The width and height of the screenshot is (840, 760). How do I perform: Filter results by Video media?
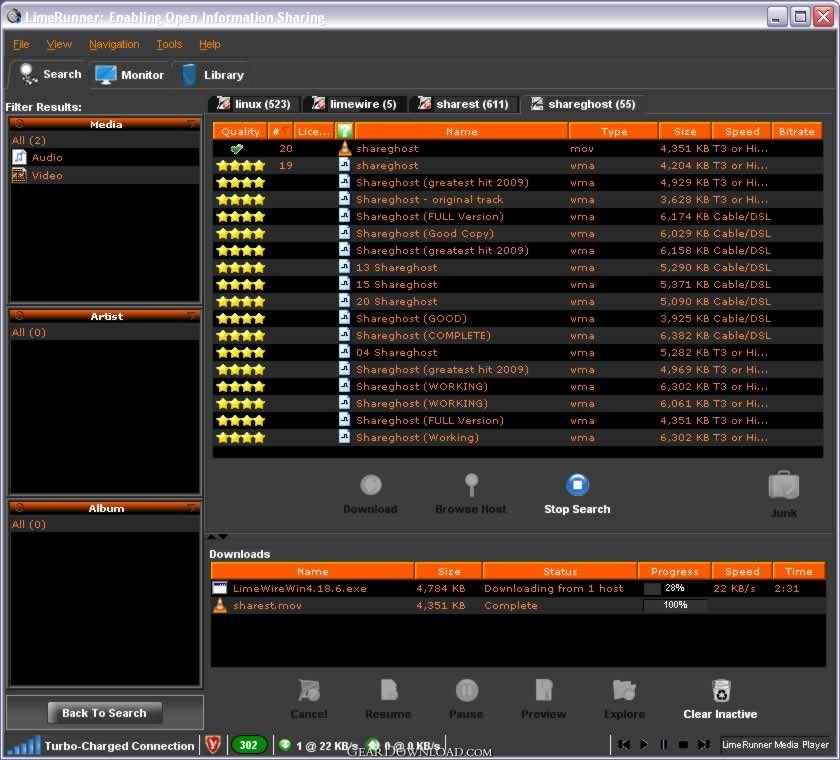104,175
